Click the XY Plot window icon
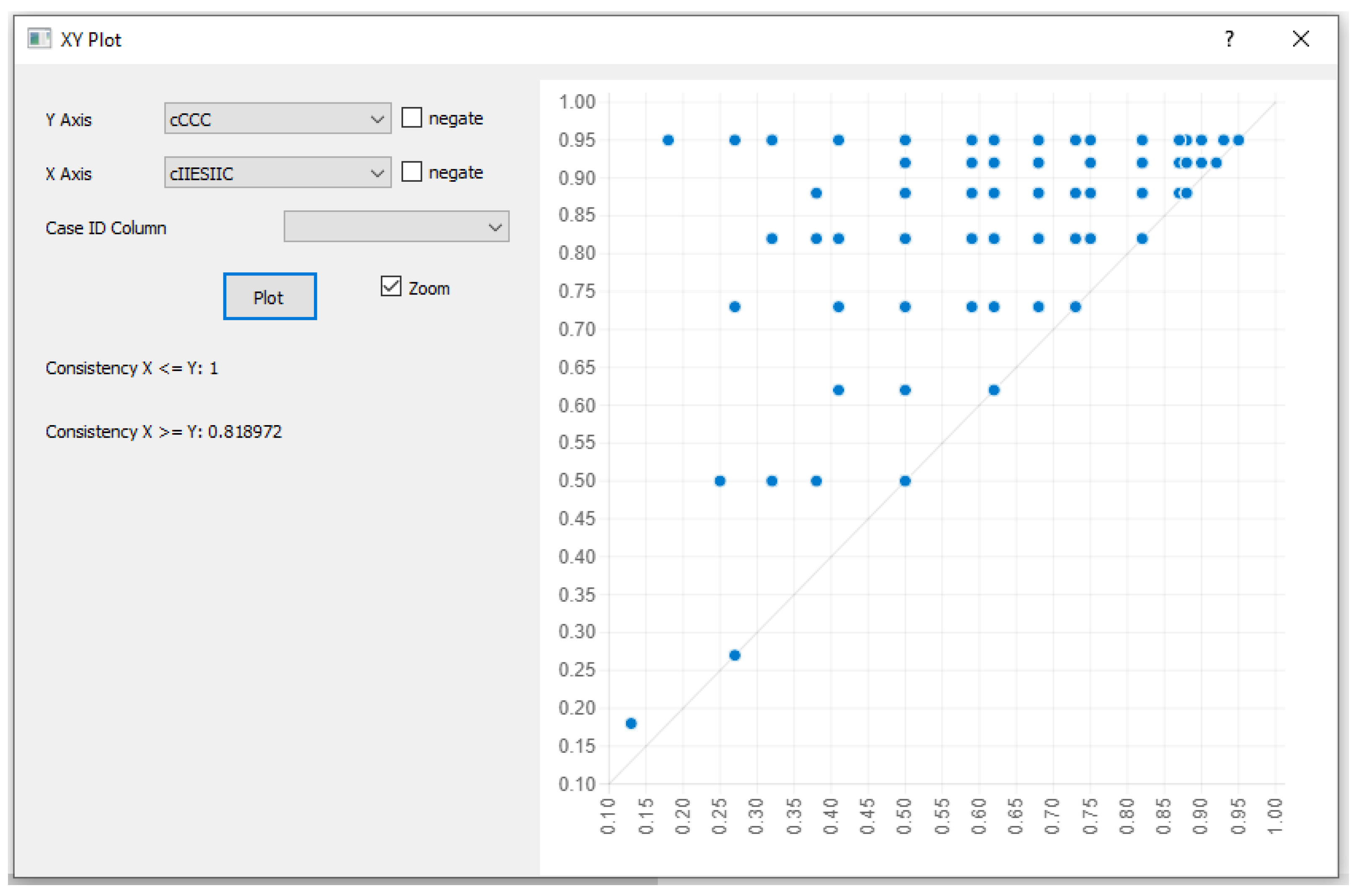The height and width of the screenshot is (896, 1359). click(39, 39)
